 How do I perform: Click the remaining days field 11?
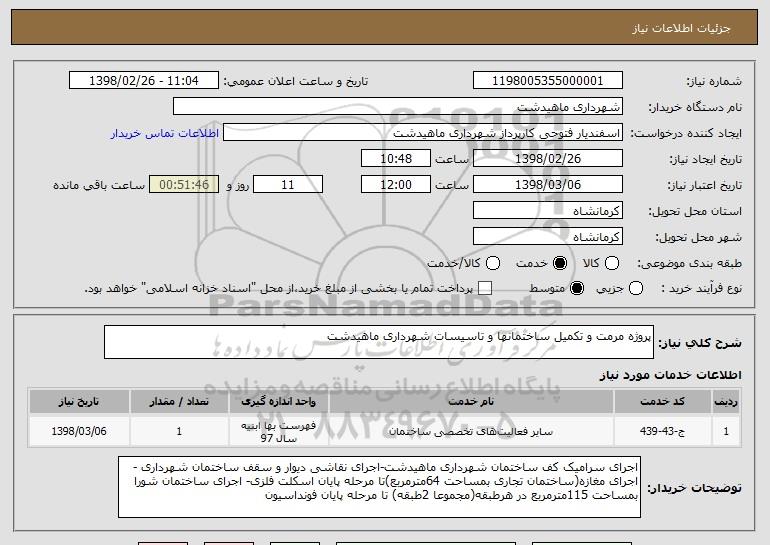tap(288, 185)
